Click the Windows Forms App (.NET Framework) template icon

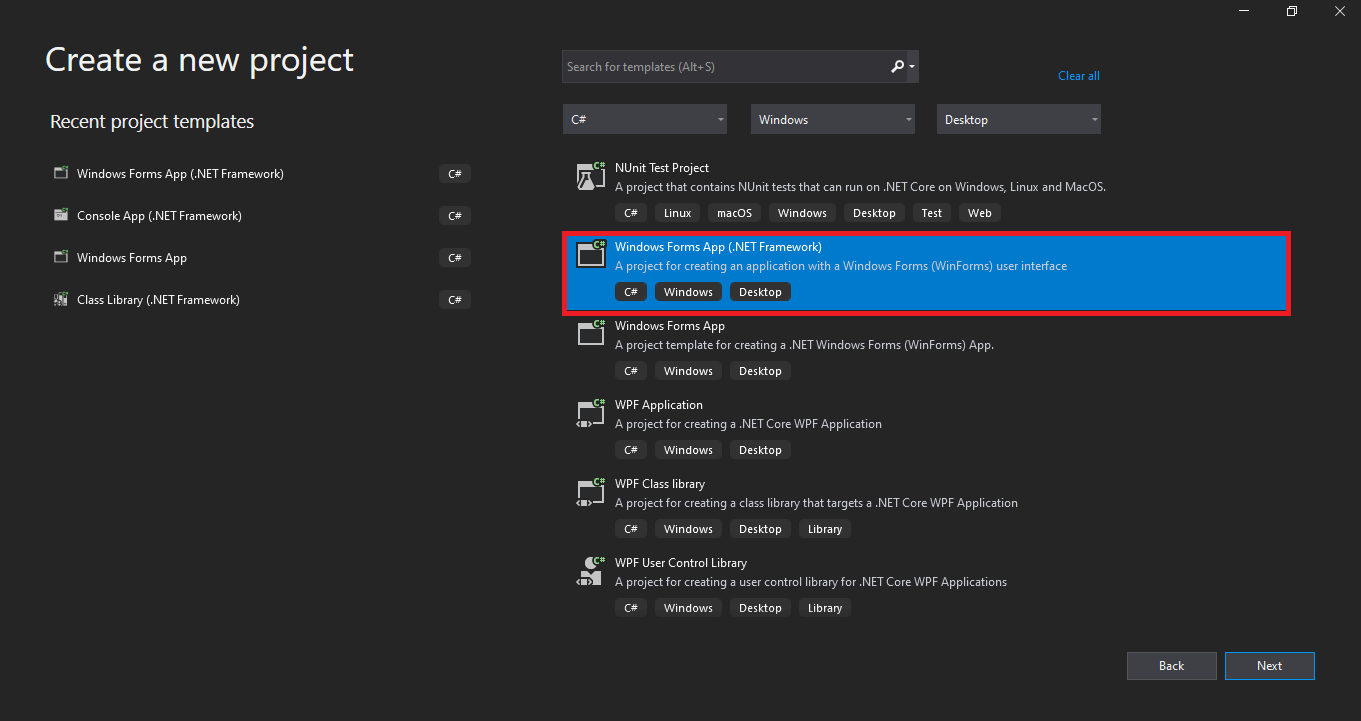pos(591,255)
